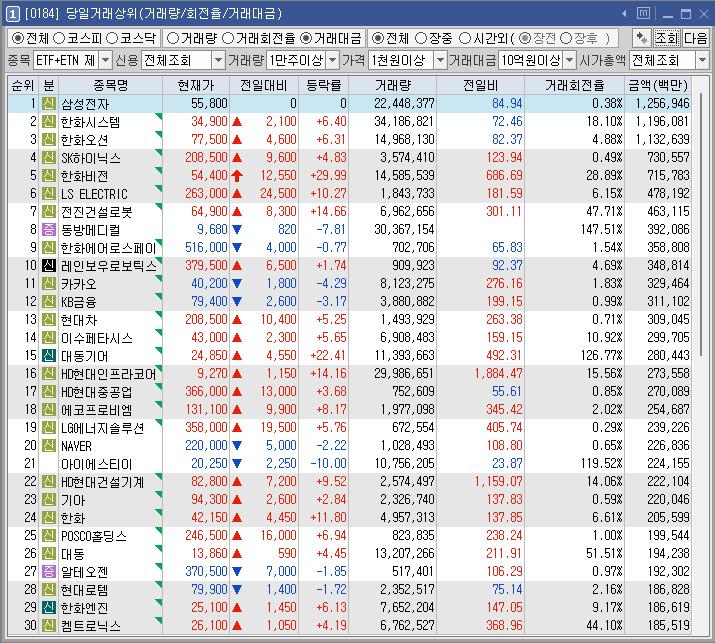This screenshot has width=715, height=643.
Task: Click the teal 신 badge for 대동기어
Action: (49, 355)
